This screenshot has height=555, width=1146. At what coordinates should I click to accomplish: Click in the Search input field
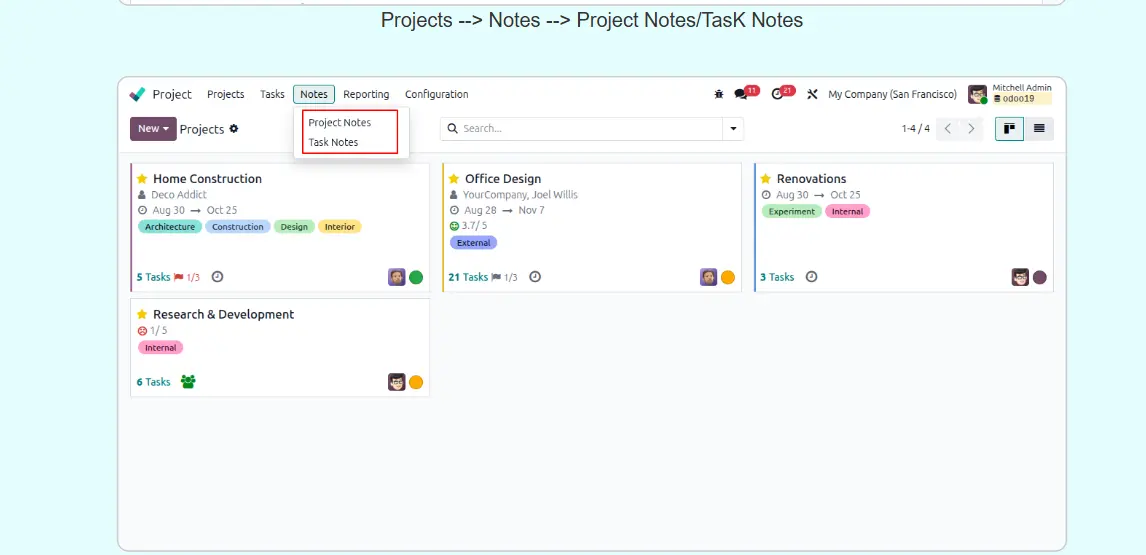[590, 129]
